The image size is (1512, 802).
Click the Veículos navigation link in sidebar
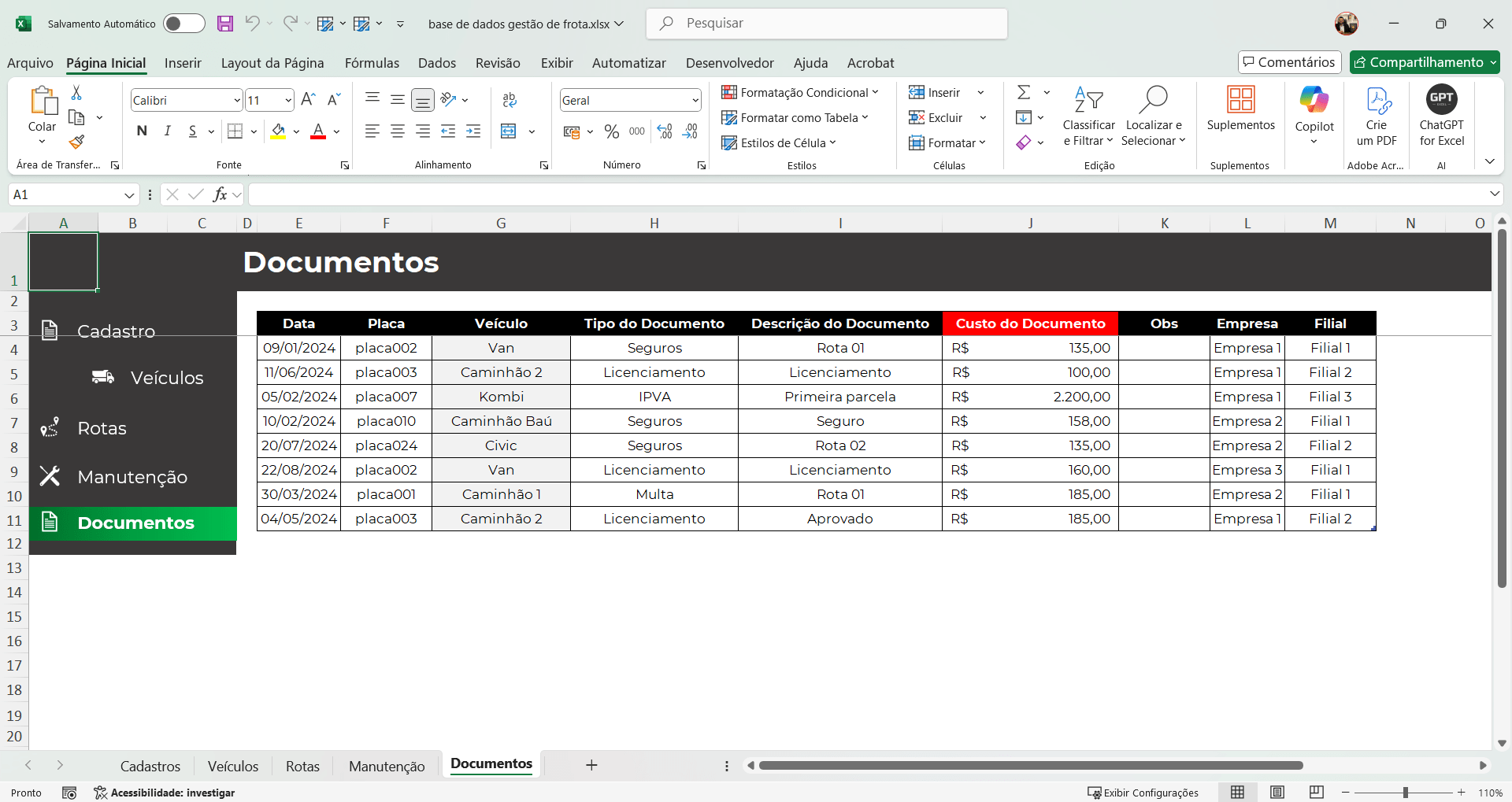click(166, 378)
